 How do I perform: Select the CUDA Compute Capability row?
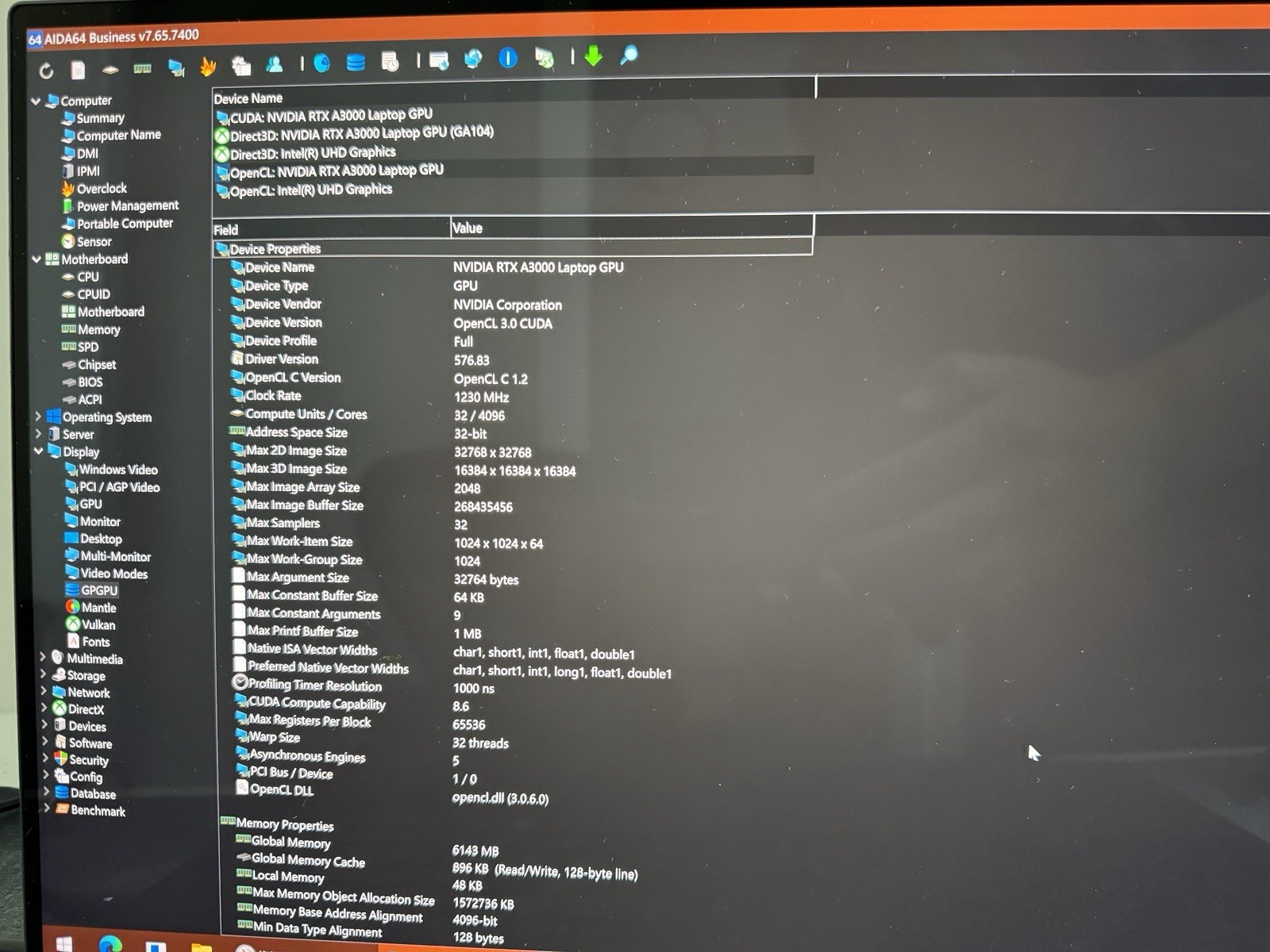tap(352, 704)
